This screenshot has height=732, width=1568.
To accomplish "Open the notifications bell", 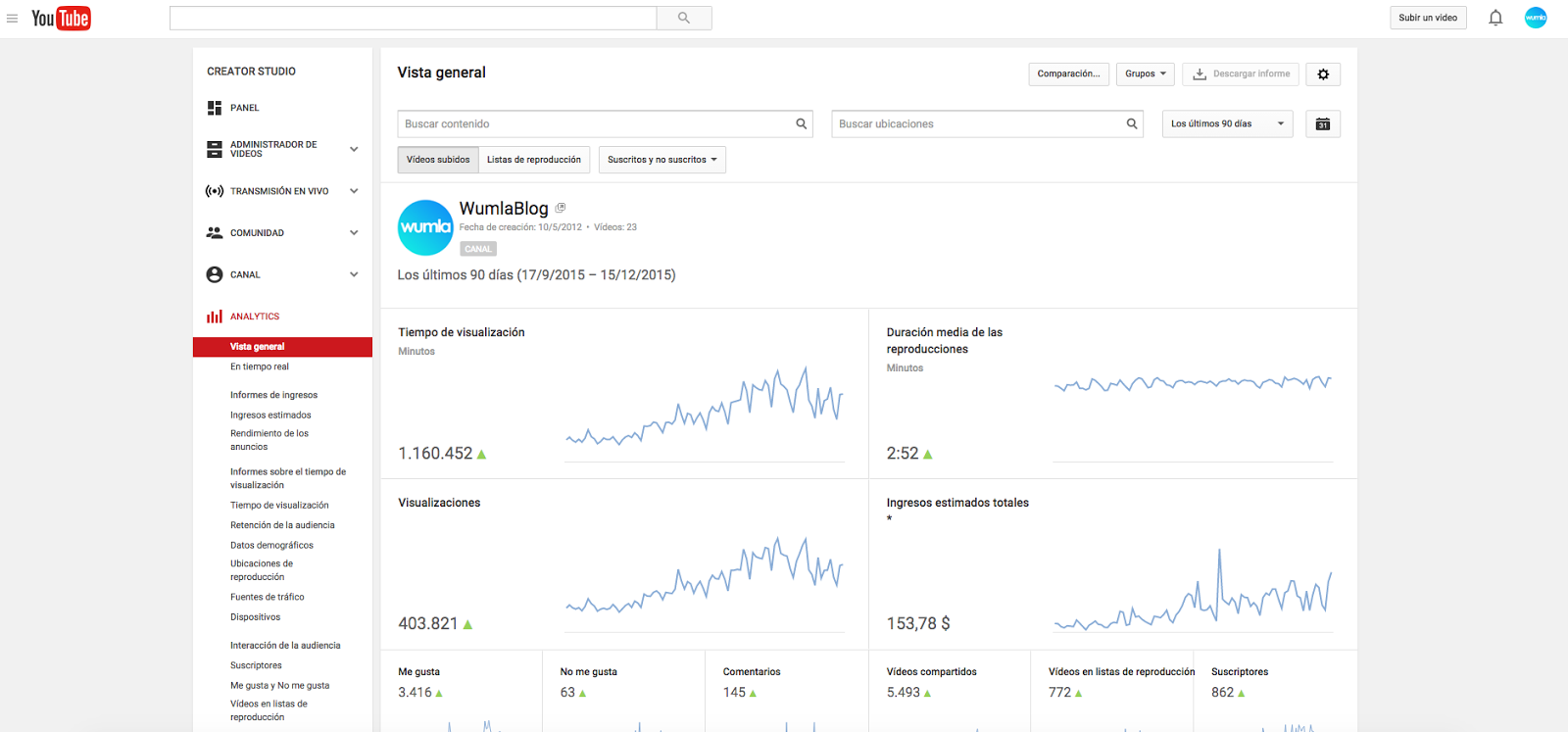I will click(x=1495, y=18).
